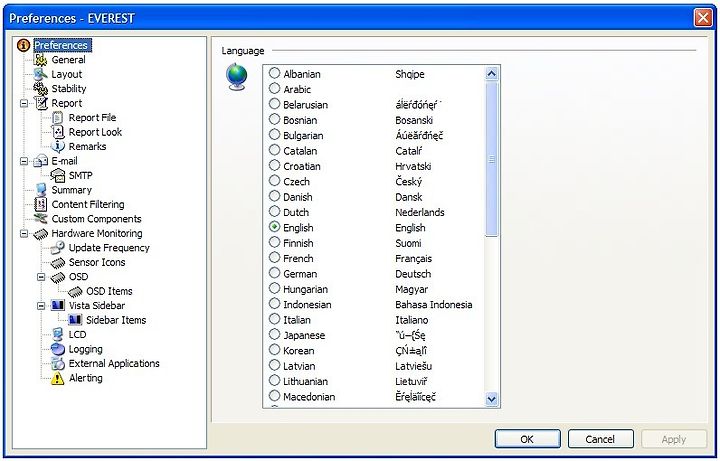Click the SMTP mail icon

point(57,175)
